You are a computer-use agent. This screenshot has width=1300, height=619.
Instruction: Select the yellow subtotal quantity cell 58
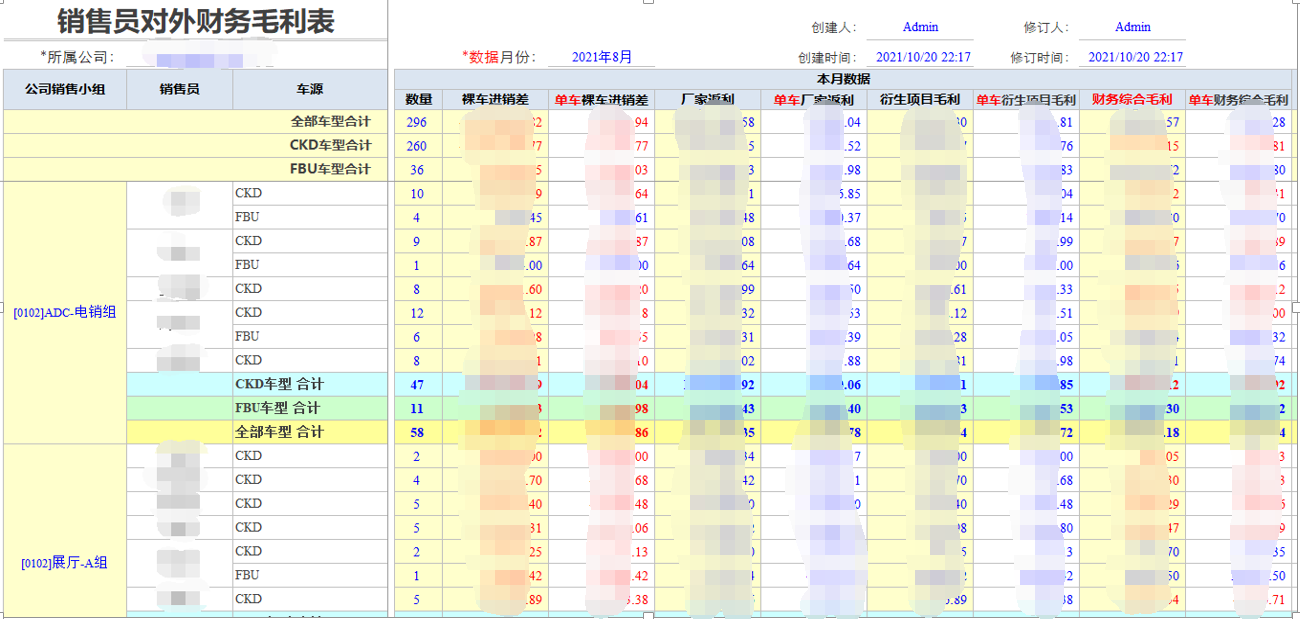[417, 432]
